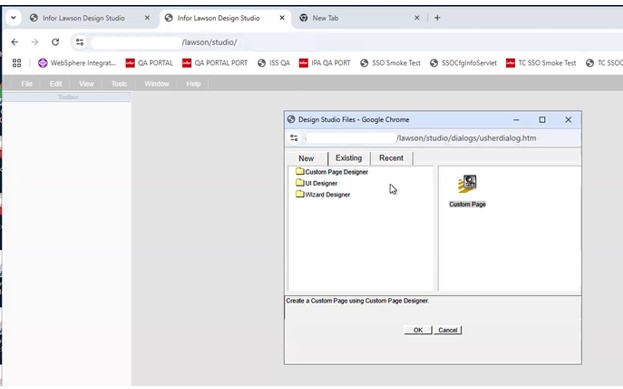This screenshot has height=389, width=623.
Task: Open the Tools menu
Action: tap(119, 84)
